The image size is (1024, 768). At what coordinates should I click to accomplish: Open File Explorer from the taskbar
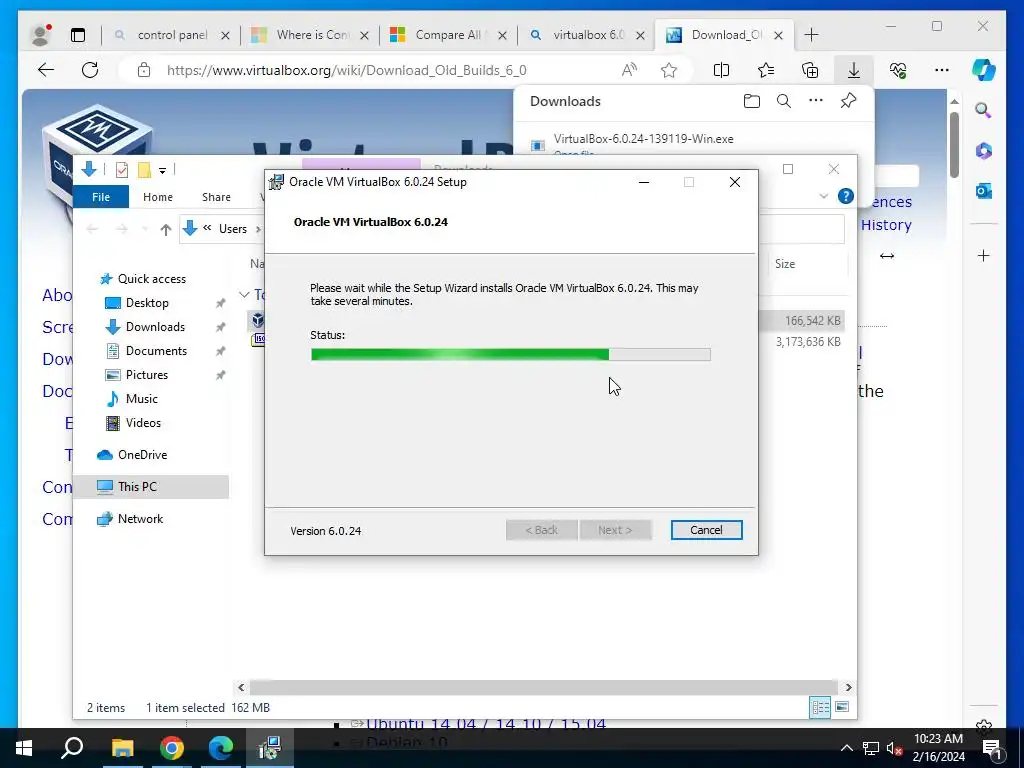point(122,748)
